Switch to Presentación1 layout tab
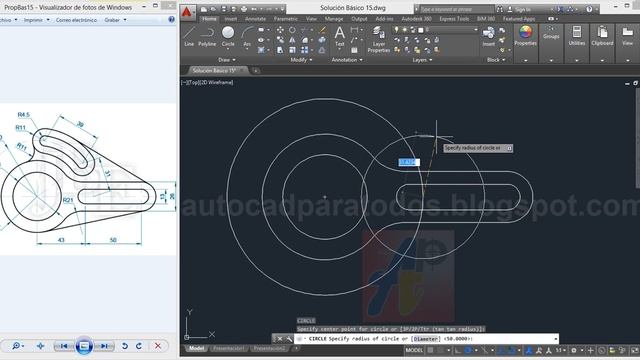This screenshot has height=360, width=640. coord(228,349)
